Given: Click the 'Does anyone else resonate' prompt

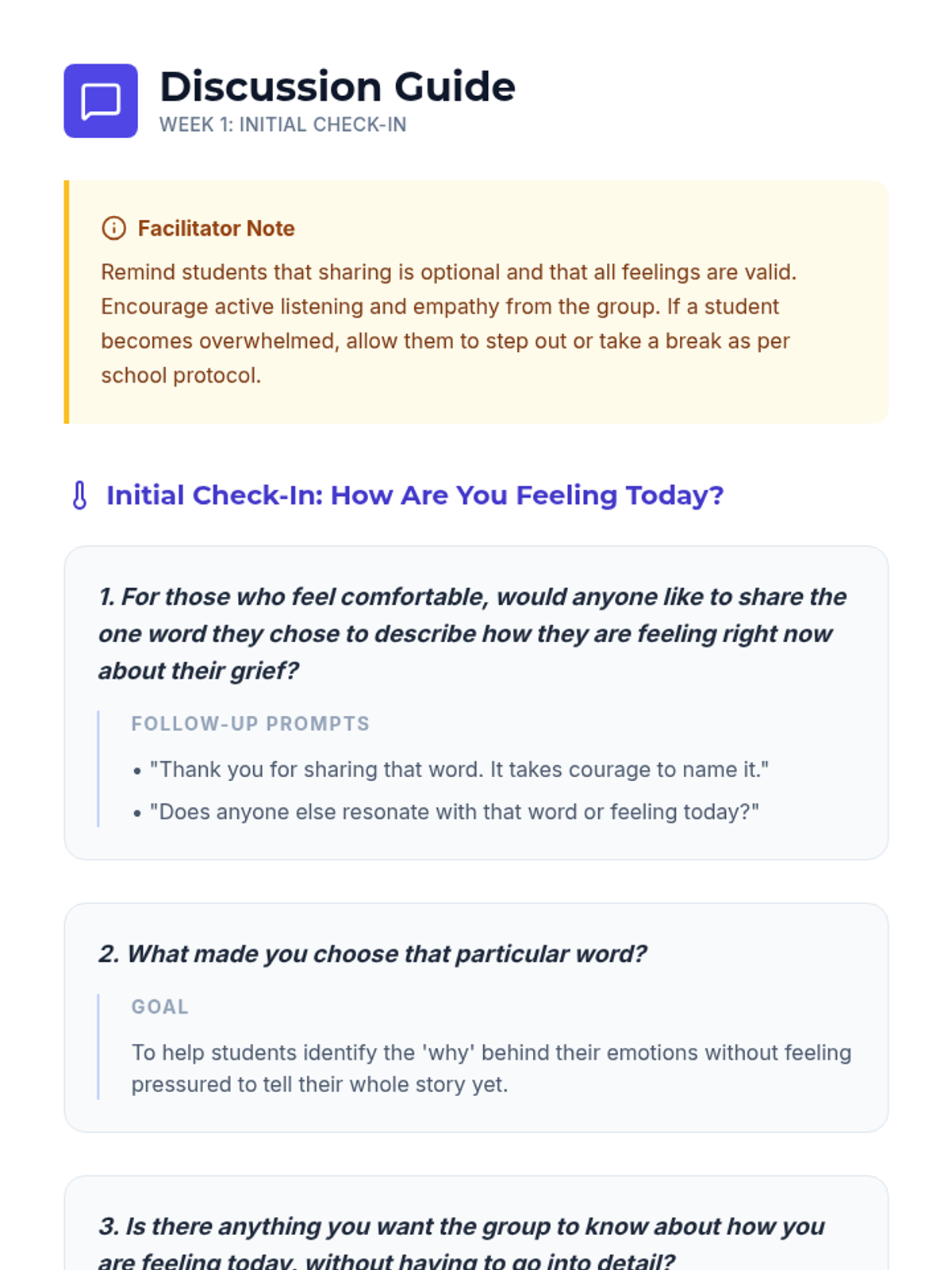Looking at the screenshot, I should click(x=454, y=812).
